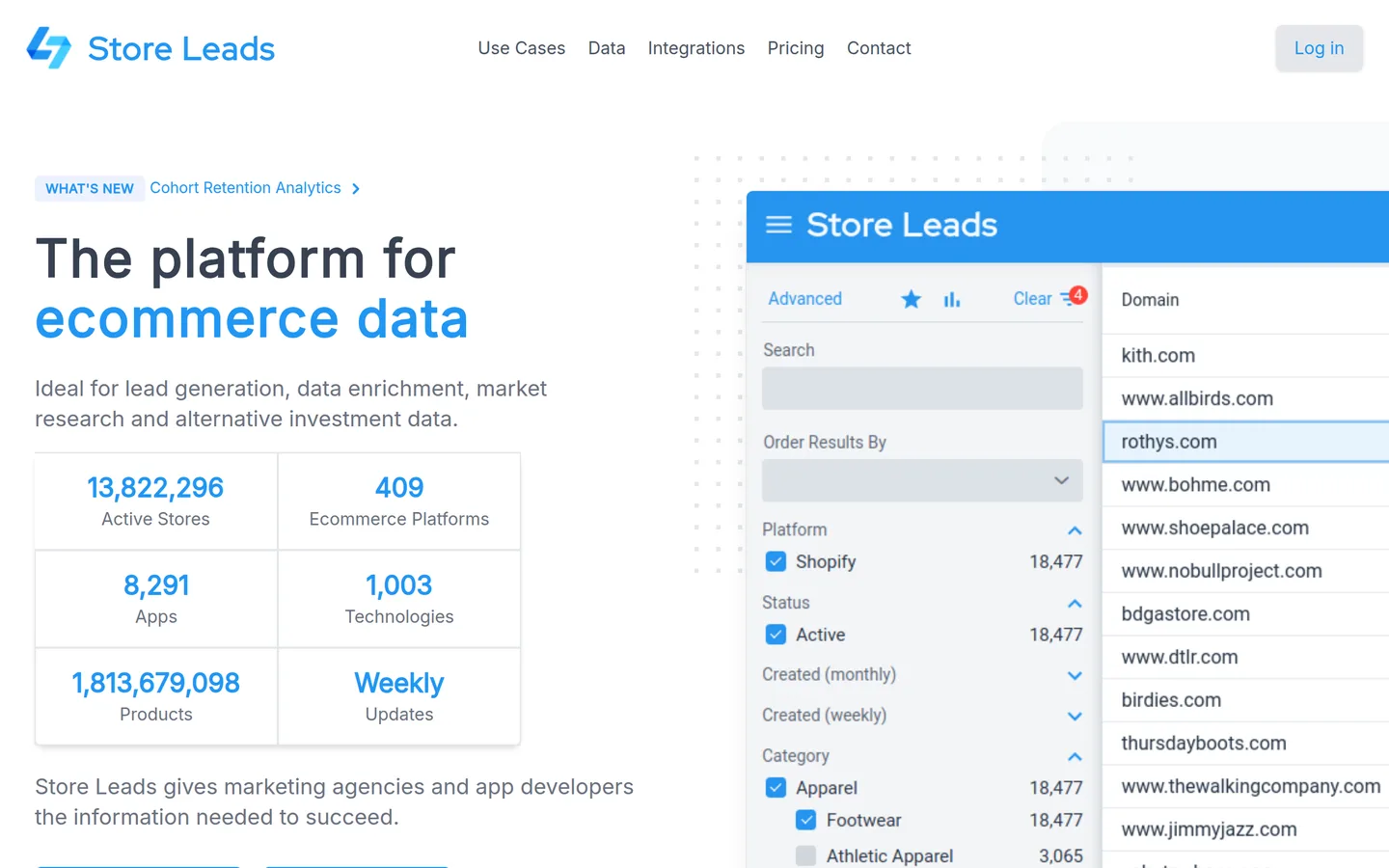
Task: Click into the Search input field
Action: click(x=922, y=388)
